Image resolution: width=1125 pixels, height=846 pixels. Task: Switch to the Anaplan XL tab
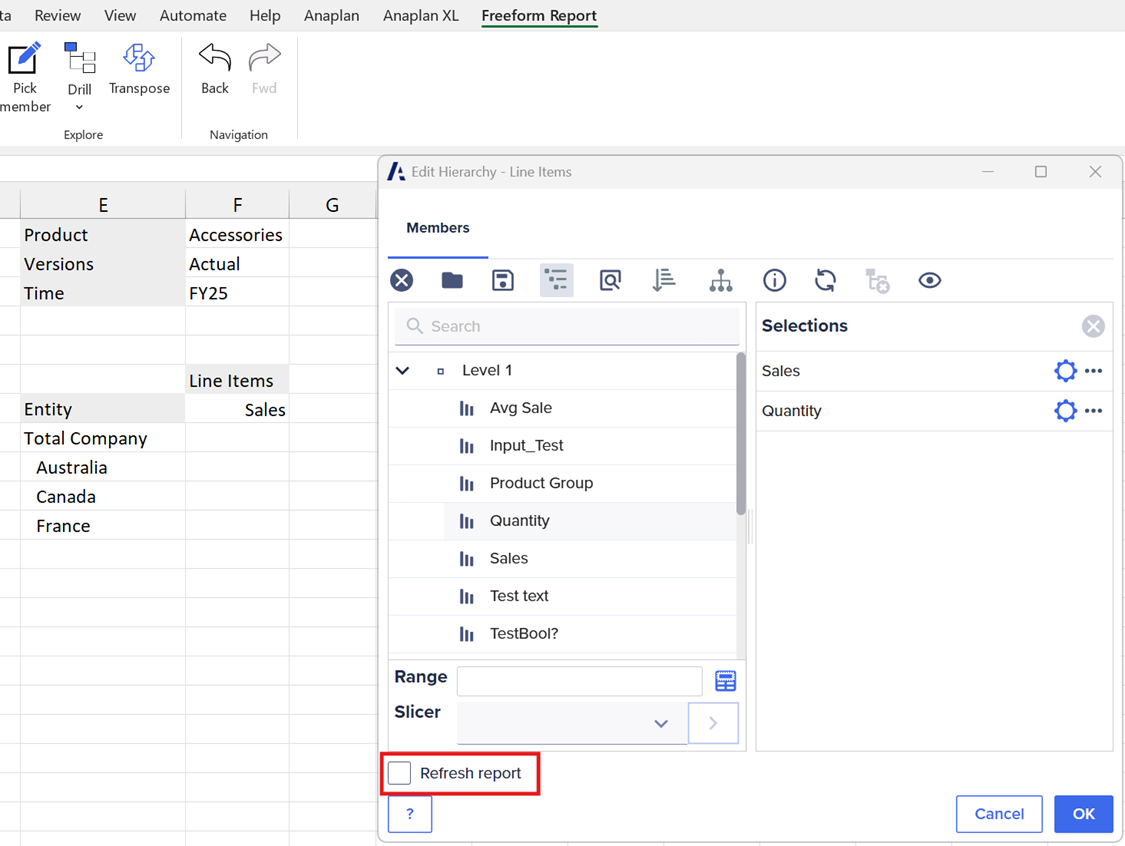420,16
